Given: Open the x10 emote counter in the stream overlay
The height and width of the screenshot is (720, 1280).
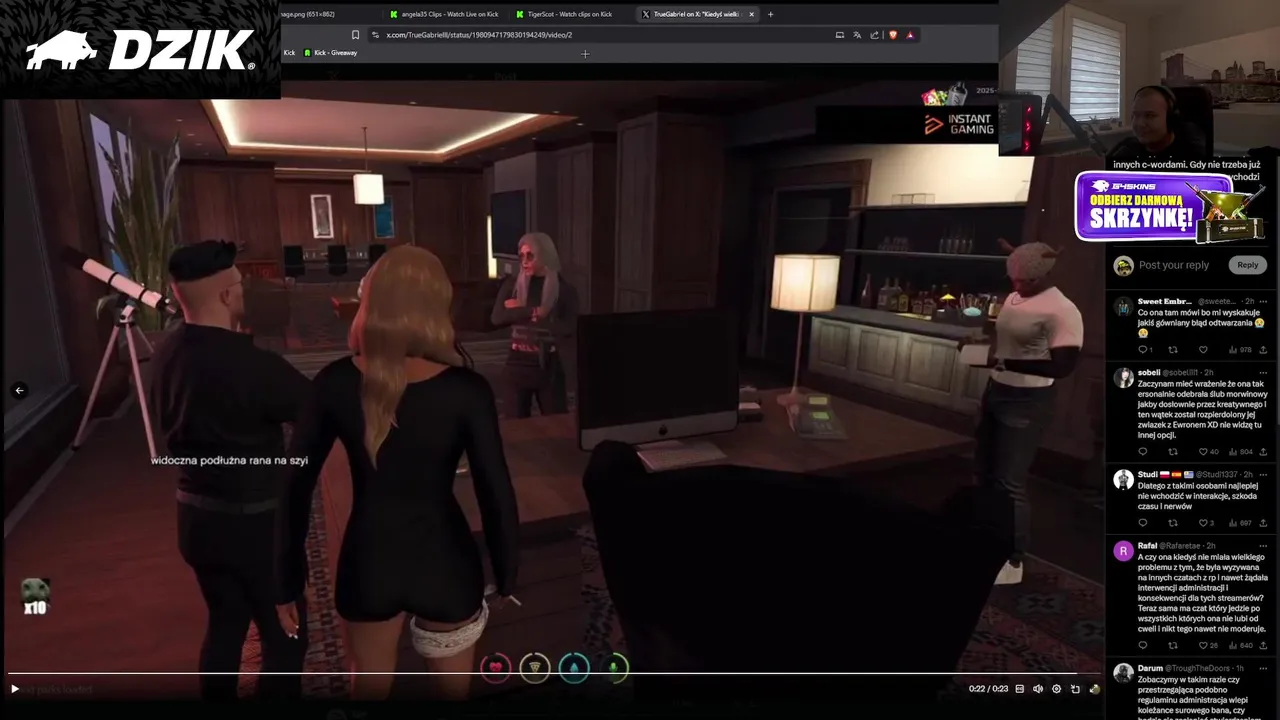Looking at the screenshot, I should (x=36, y=597).
